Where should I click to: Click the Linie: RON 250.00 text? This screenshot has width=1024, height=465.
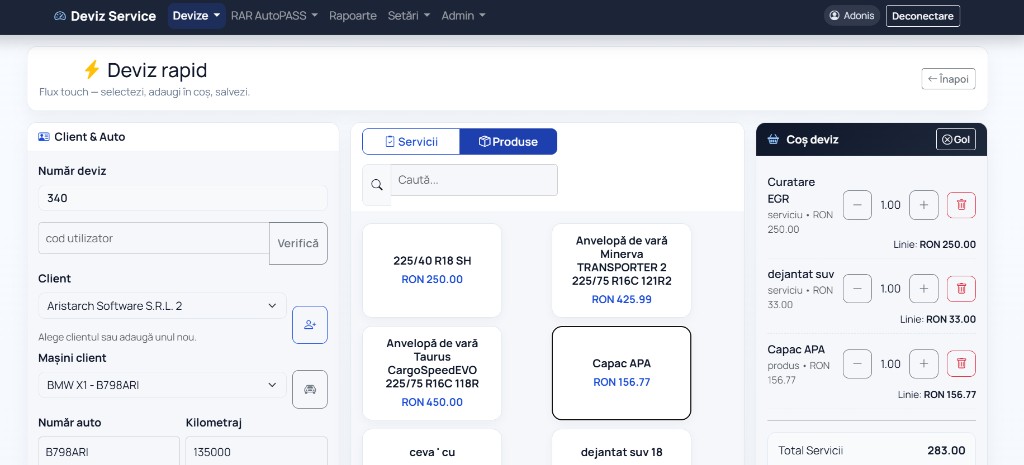tap(935, 245)
